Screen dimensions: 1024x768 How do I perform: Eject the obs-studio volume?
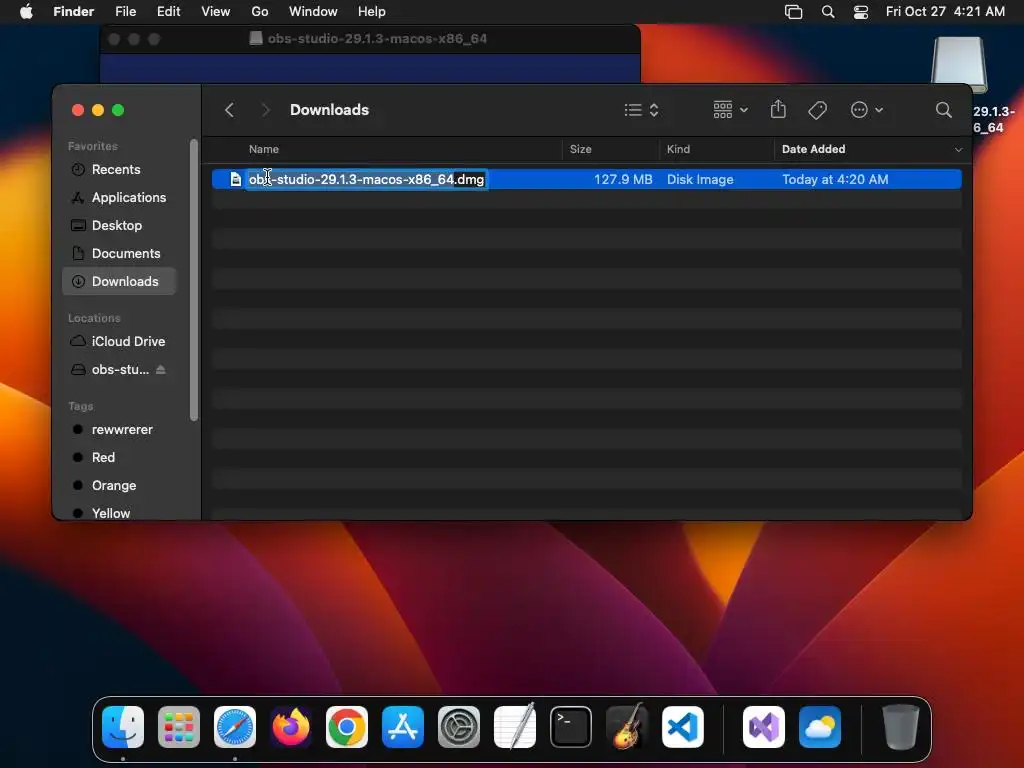tap(161, 370)
